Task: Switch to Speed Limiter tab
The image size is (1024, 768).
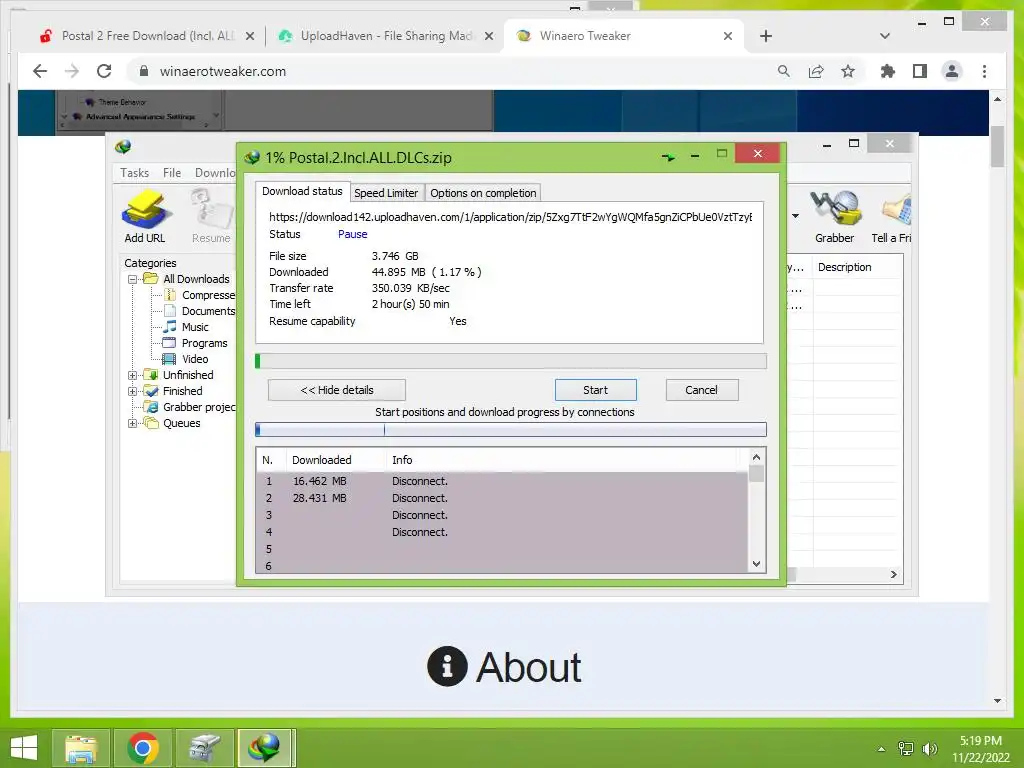Action: (x=386, y=193)
